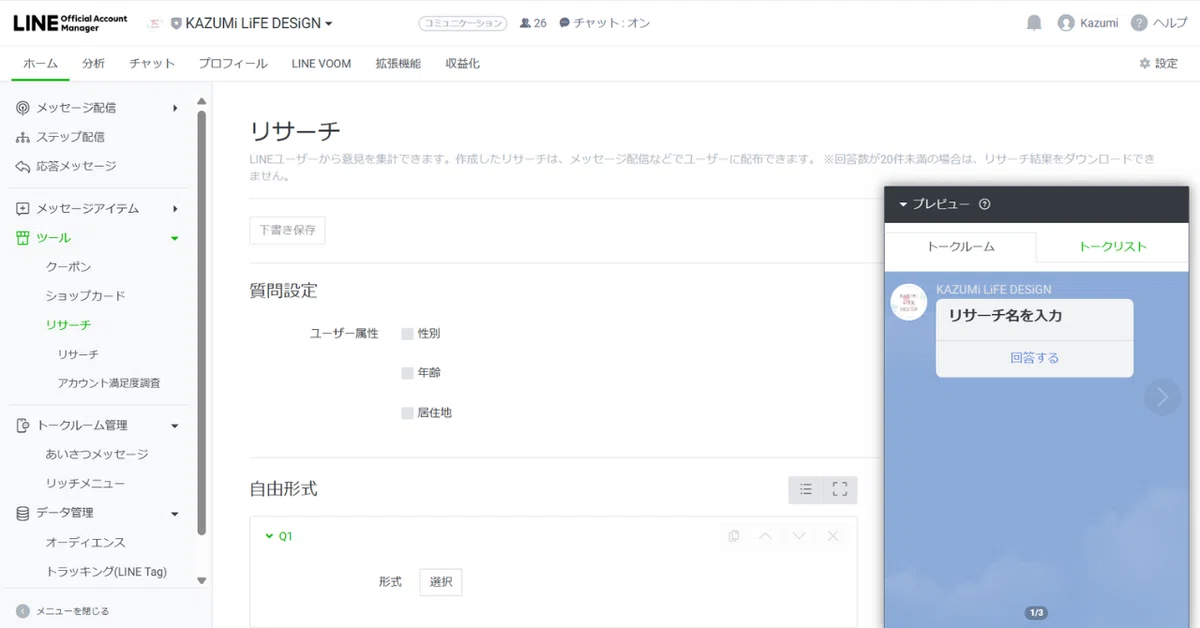The height and width of the screenshot is (628, 1200).
Task: Click the sidebar vertical scrollbar
Action: pos(202,323)
